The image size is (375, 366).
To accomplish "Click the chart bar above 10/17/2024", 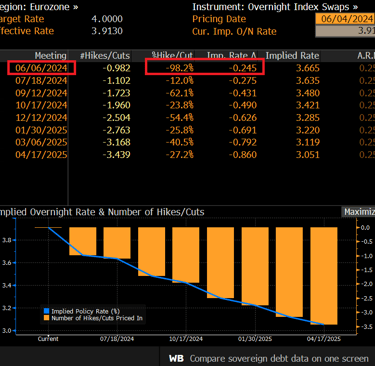I will (x=186, y=255).
